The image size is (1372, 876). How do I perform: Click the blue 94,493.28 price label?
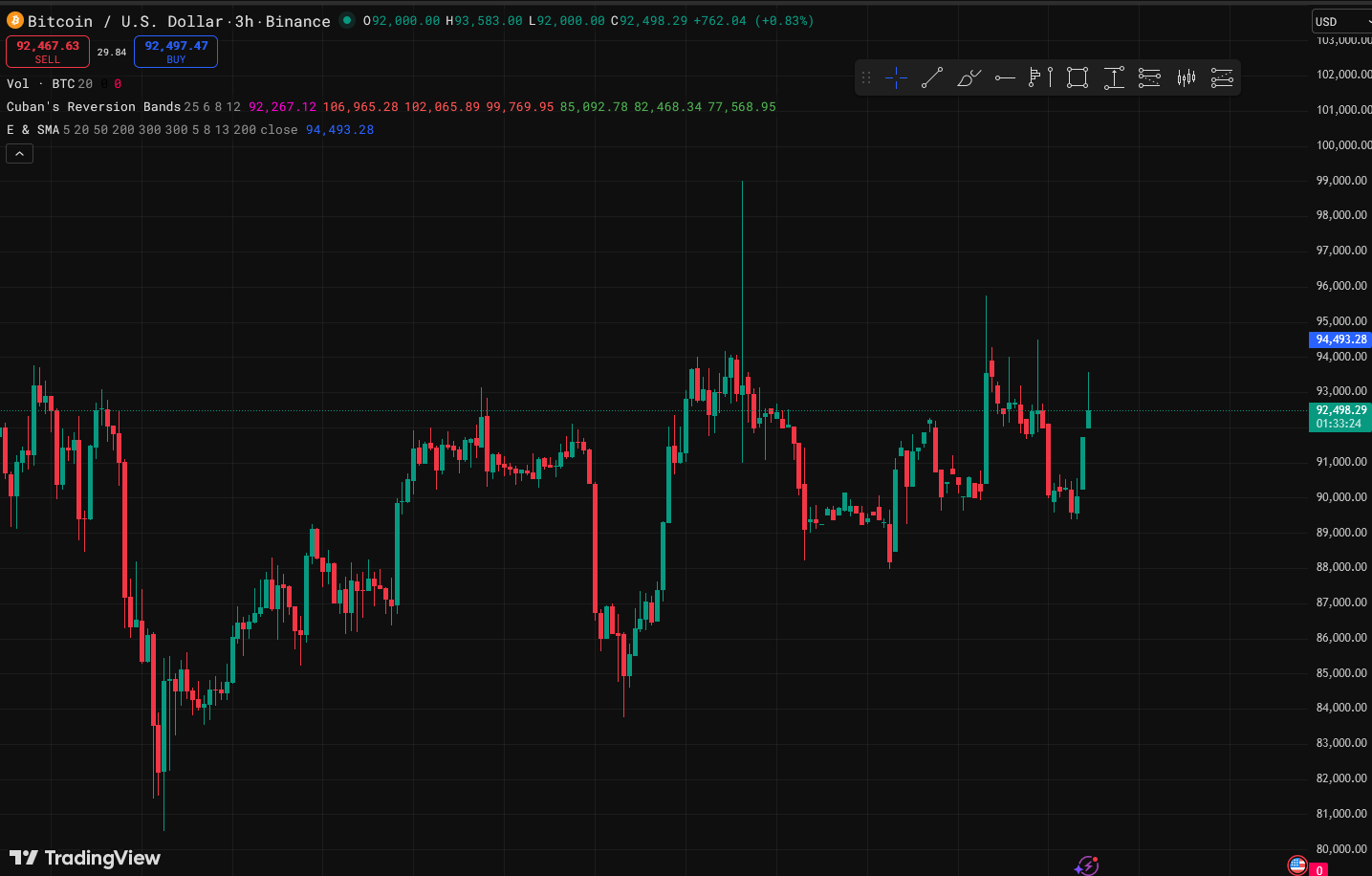[x=1340, y=339]
